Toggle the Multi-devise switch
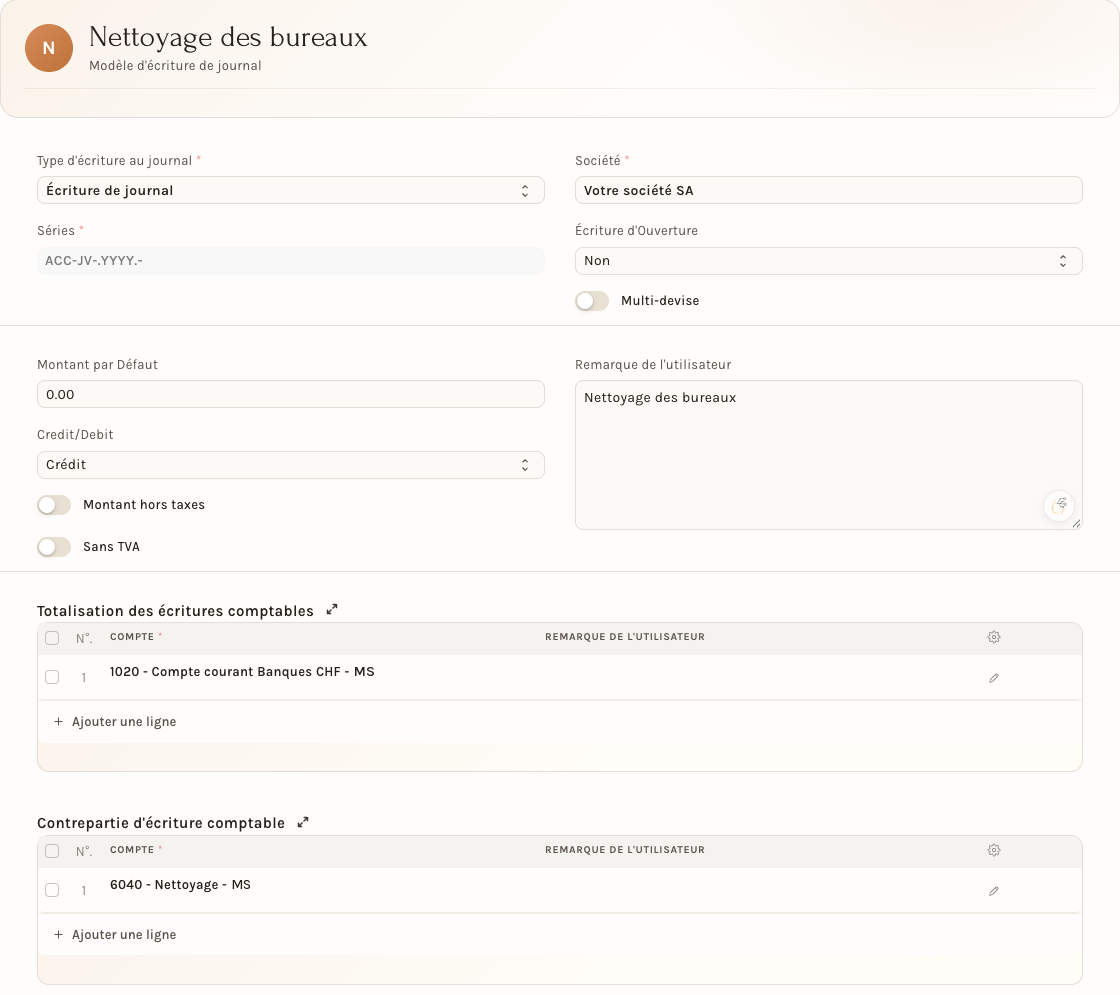Viewport: 1120px width, 995px height. [592, 301]
